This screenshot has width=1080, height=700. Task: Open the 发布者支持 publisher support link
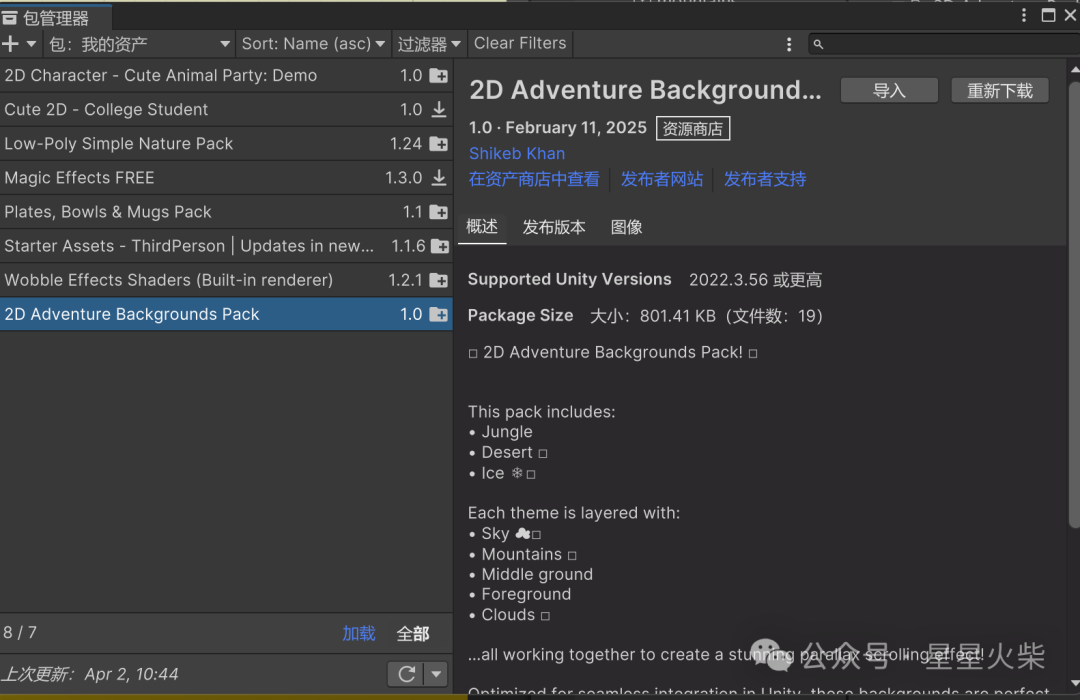coord(765,179)
